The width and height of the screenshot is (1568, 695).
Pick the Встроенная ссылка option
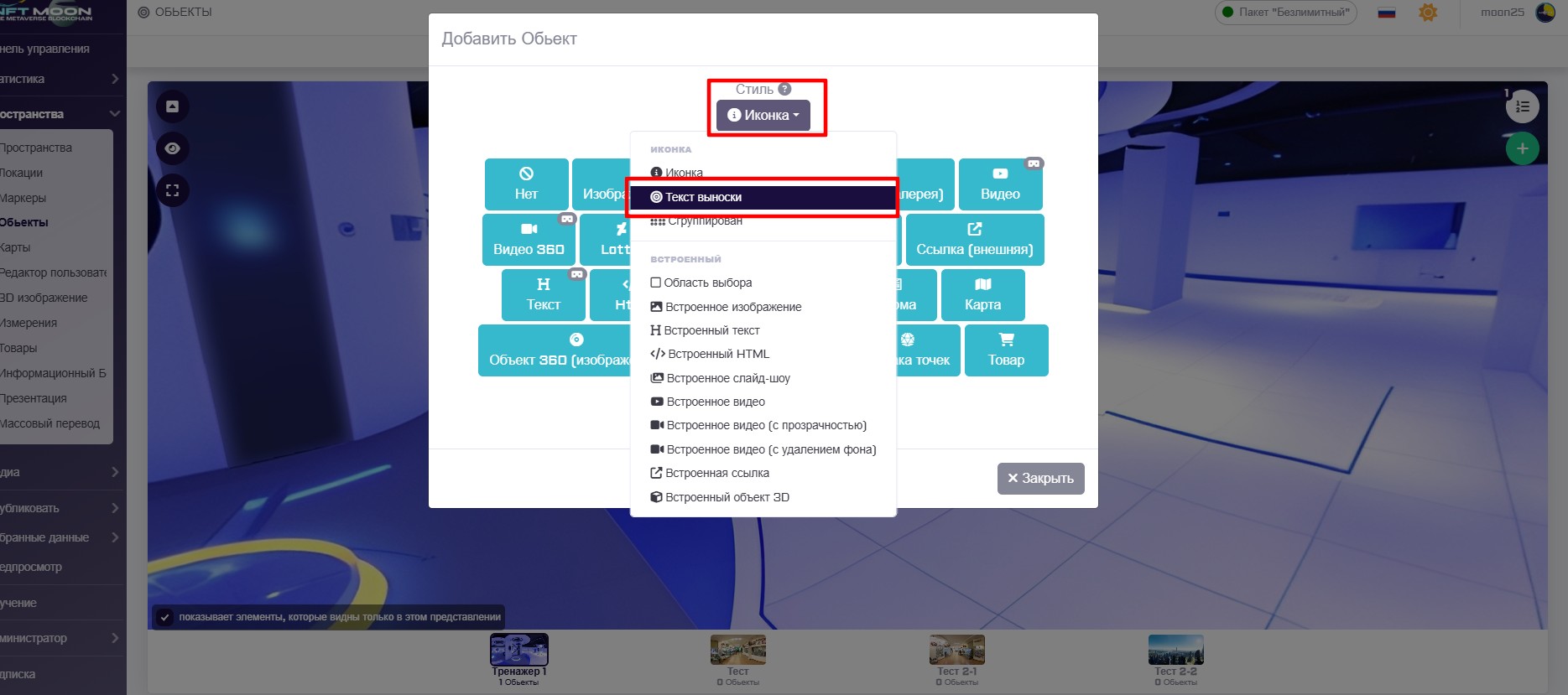(x=763, y=473)
